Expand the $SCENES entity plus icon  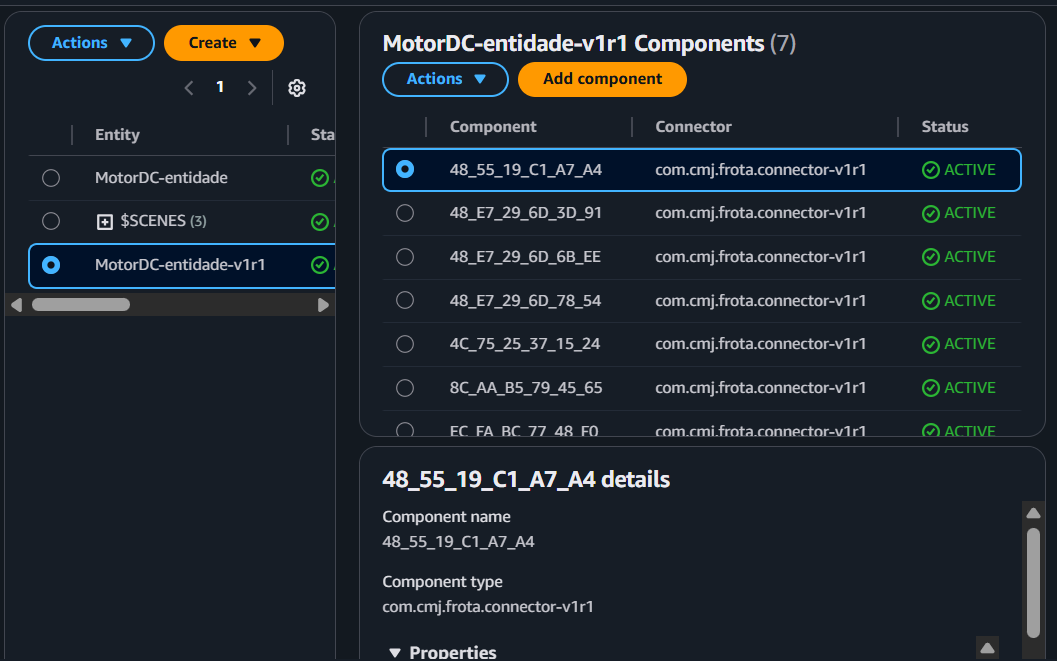105,221
